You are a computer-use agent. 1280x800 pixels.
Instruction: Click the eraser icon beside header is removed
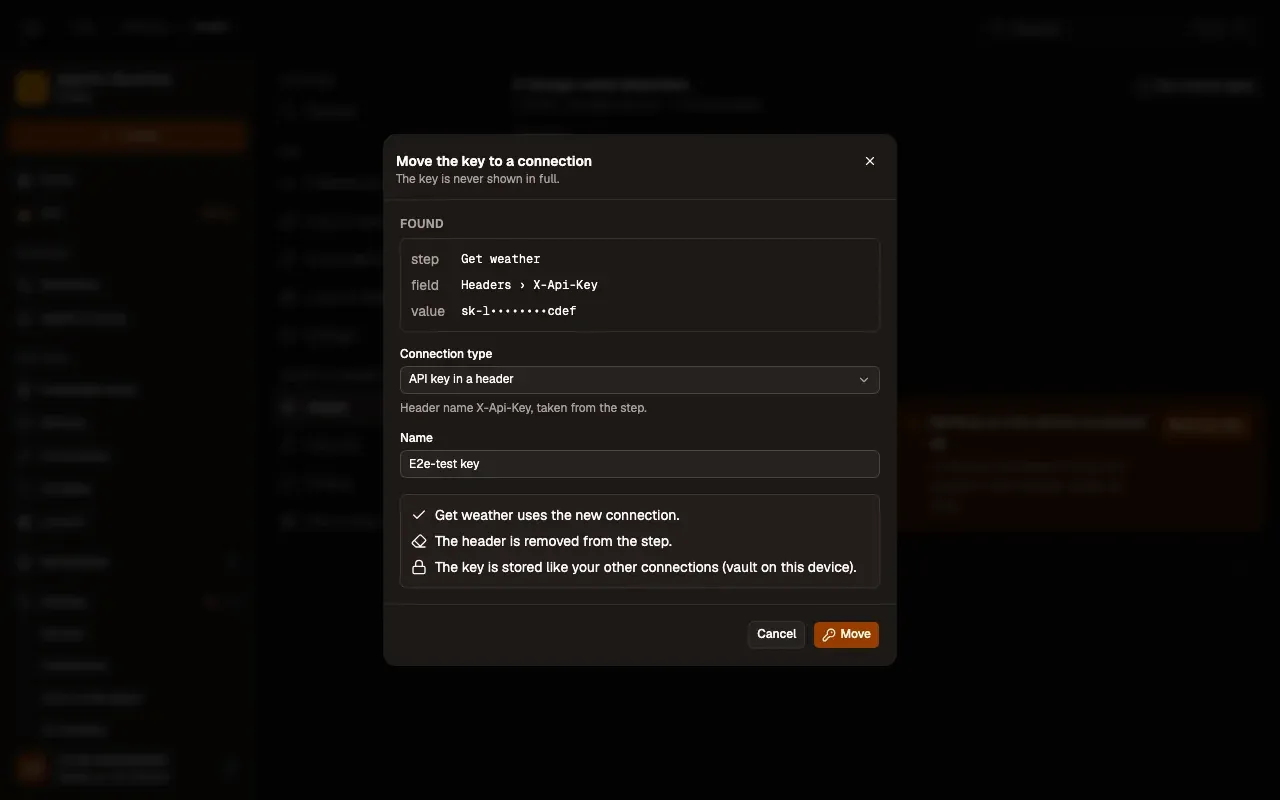tap(419, 541)
